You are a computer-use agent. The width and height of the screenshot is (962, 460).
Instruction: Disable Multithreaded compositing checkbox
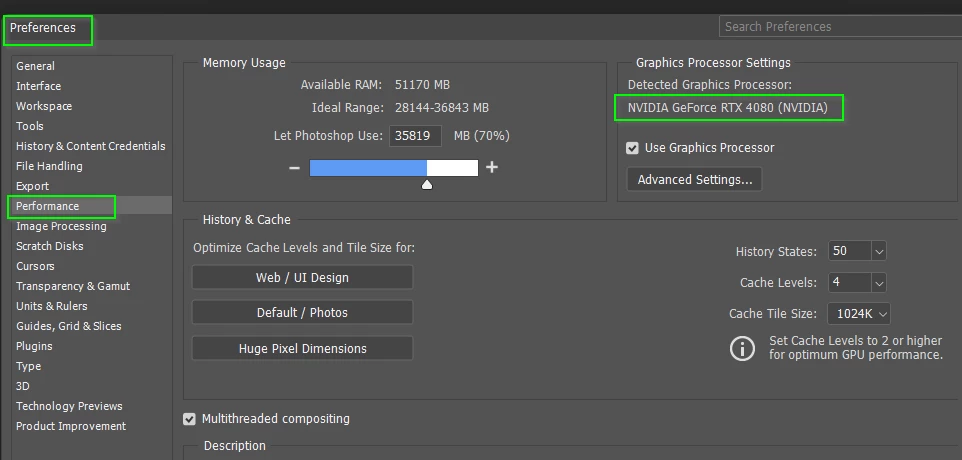tap(190, 419)
